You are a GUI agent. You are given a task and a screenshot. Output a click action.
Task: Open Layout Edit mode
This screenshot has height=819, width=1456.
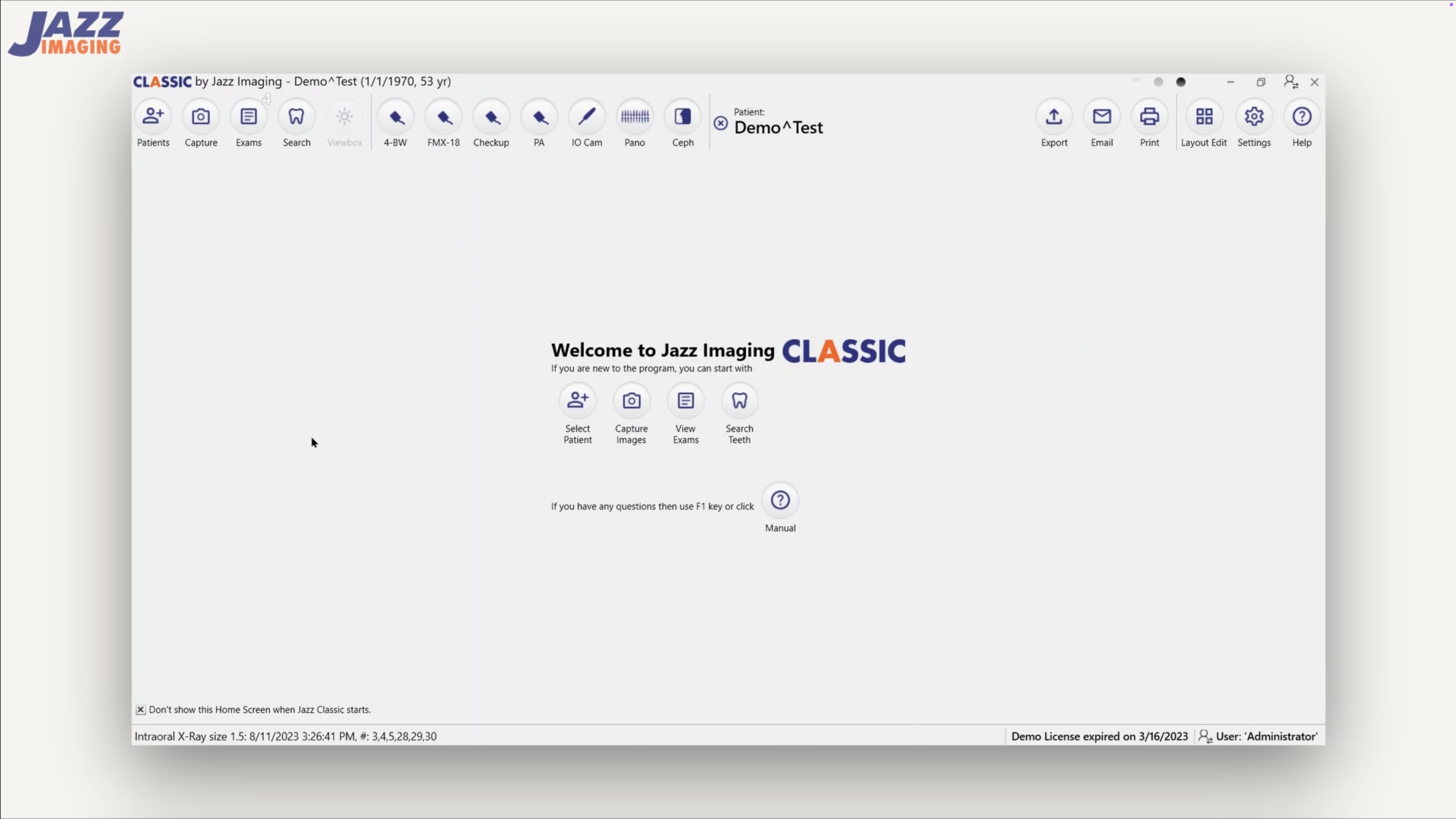pos(1204,117)
